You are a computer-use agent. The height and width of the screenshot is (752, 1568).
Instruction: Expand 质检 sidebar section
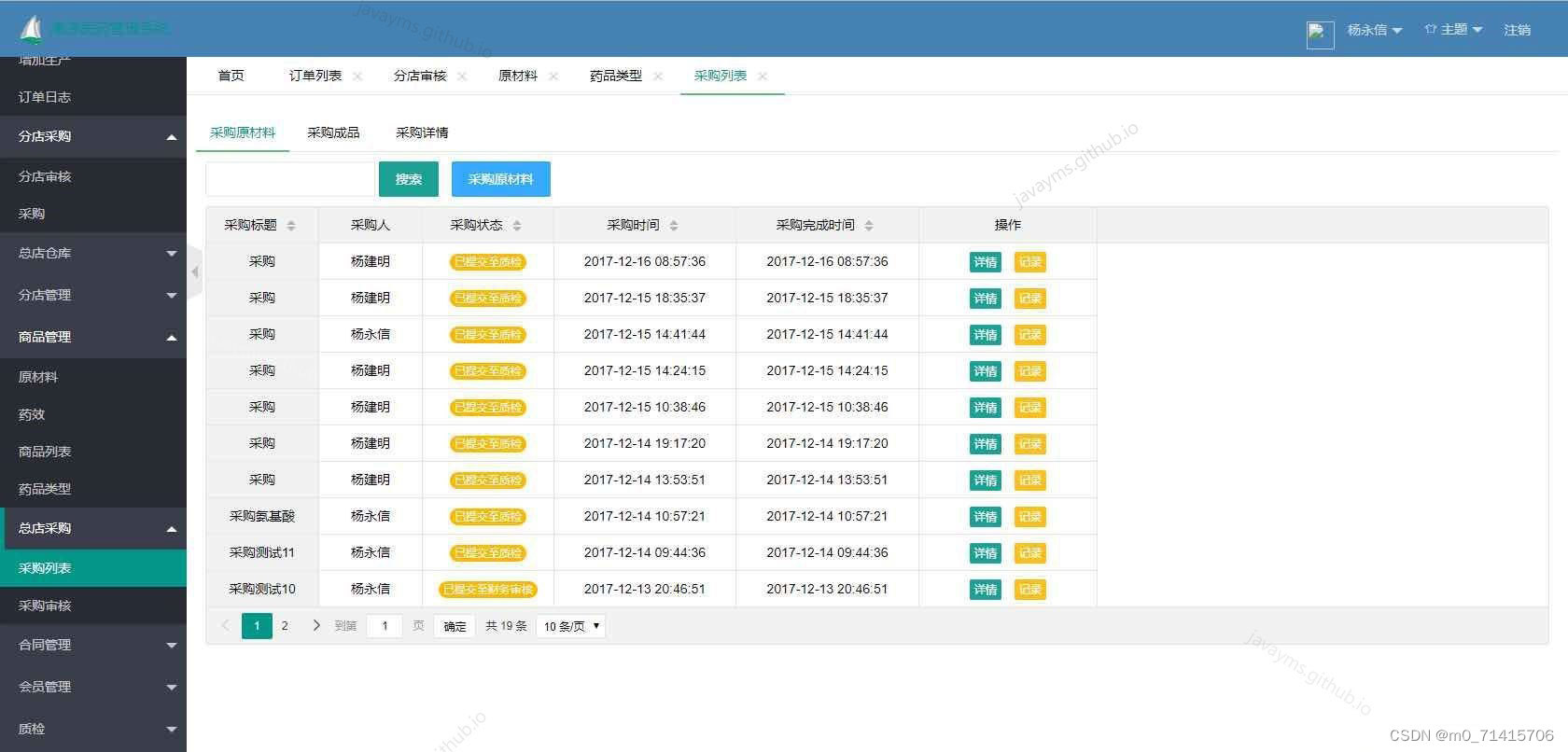point(93,729)
